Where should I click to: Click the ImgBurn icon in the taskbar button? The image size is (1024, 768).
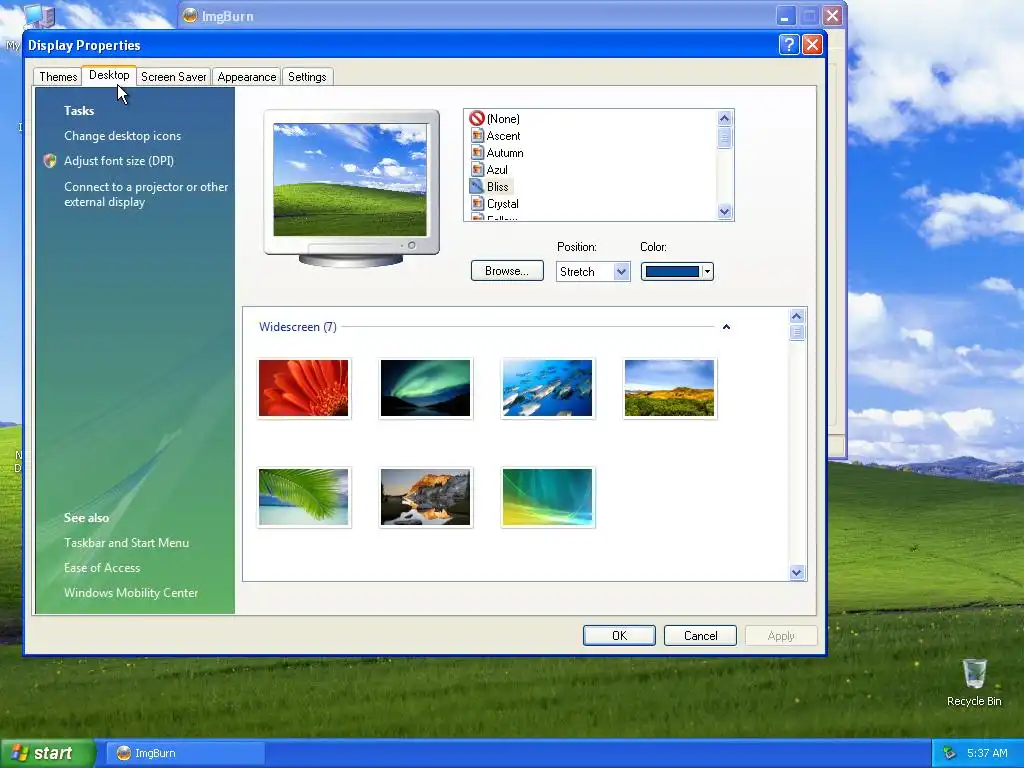coord(123,753)
